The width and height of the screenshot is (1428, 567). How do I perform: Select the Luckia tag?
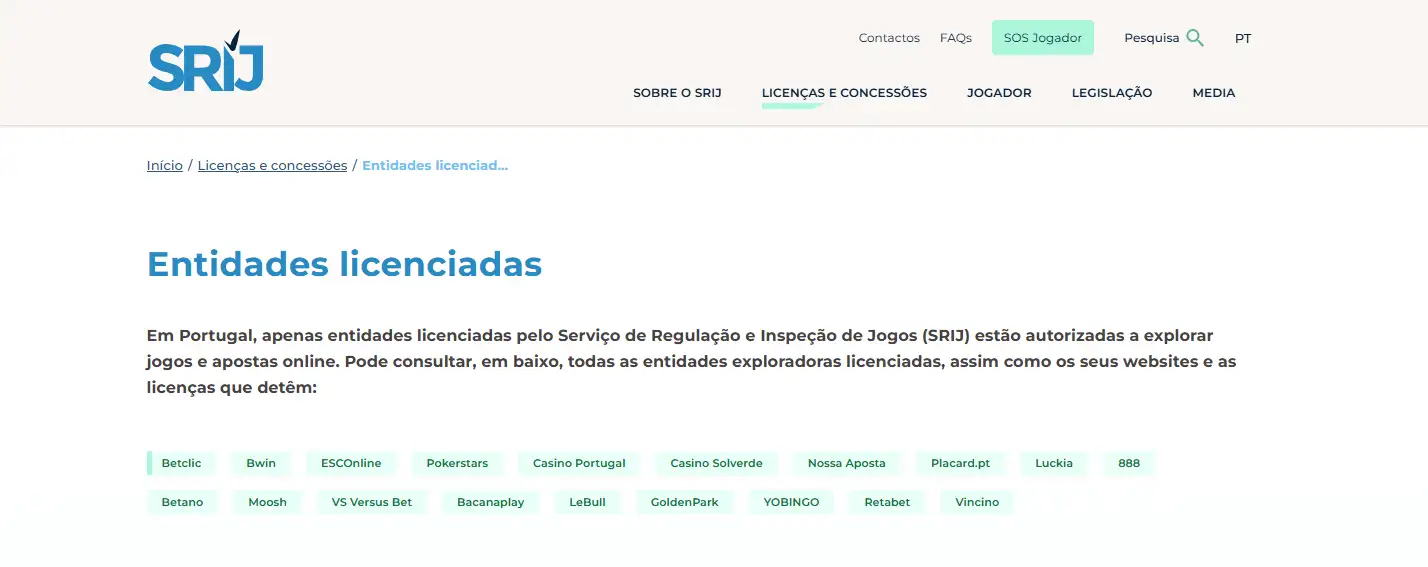point(1054,463)
